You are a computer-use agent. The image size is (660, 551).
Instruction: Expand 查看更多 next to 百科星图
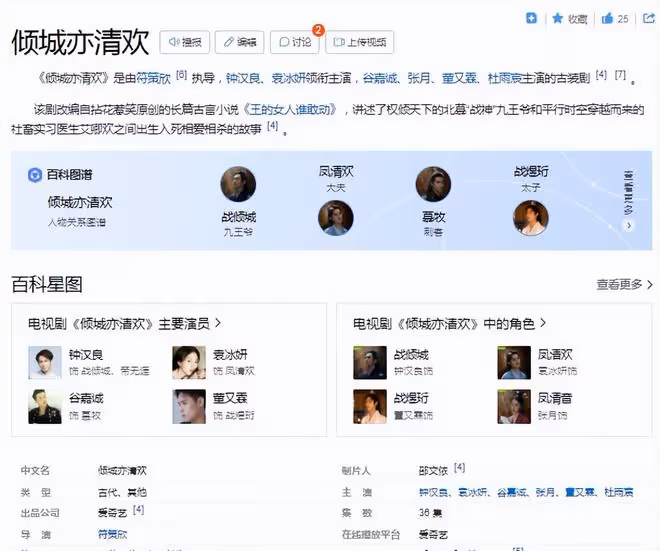click(624, 285)
